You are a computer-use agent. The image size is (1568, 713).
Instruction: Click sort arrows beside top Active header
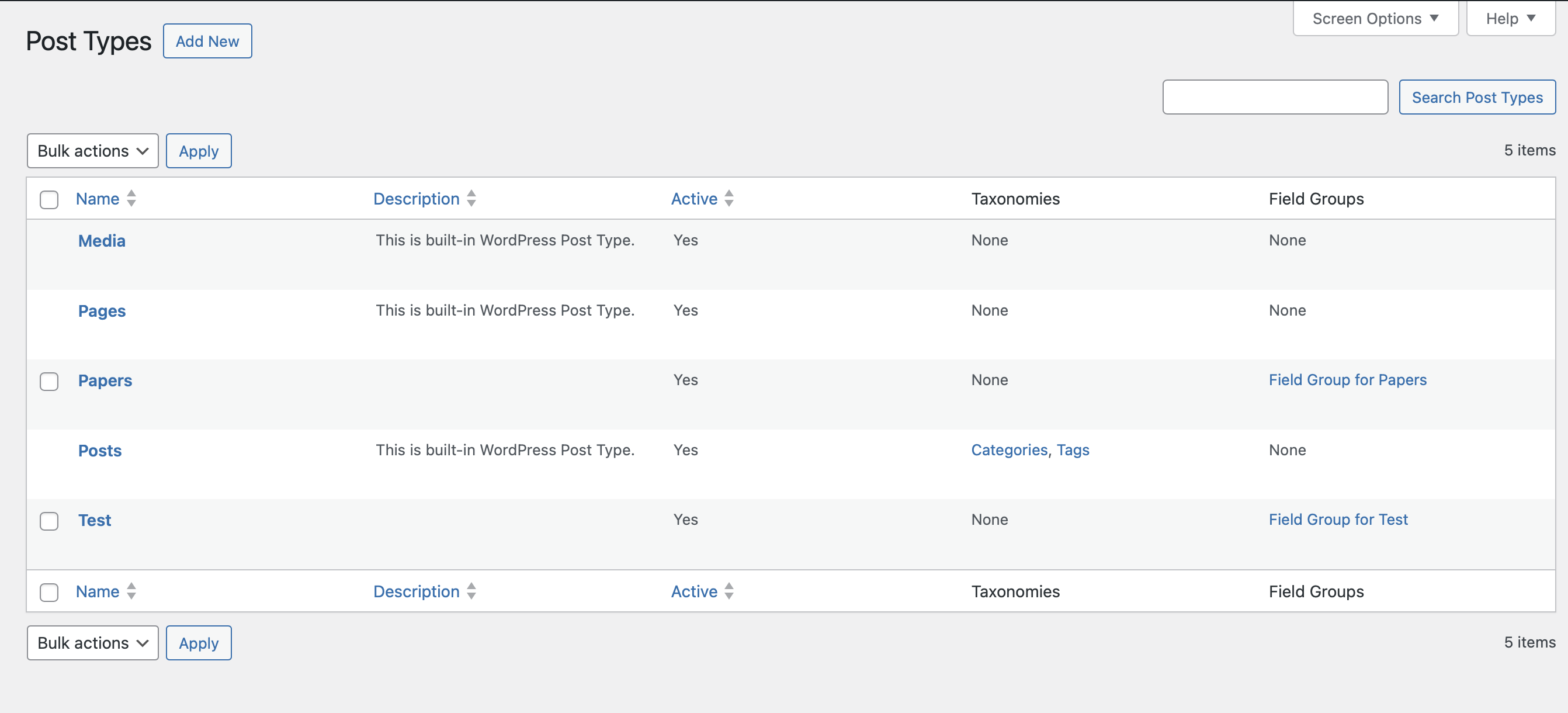click(729, 199)
